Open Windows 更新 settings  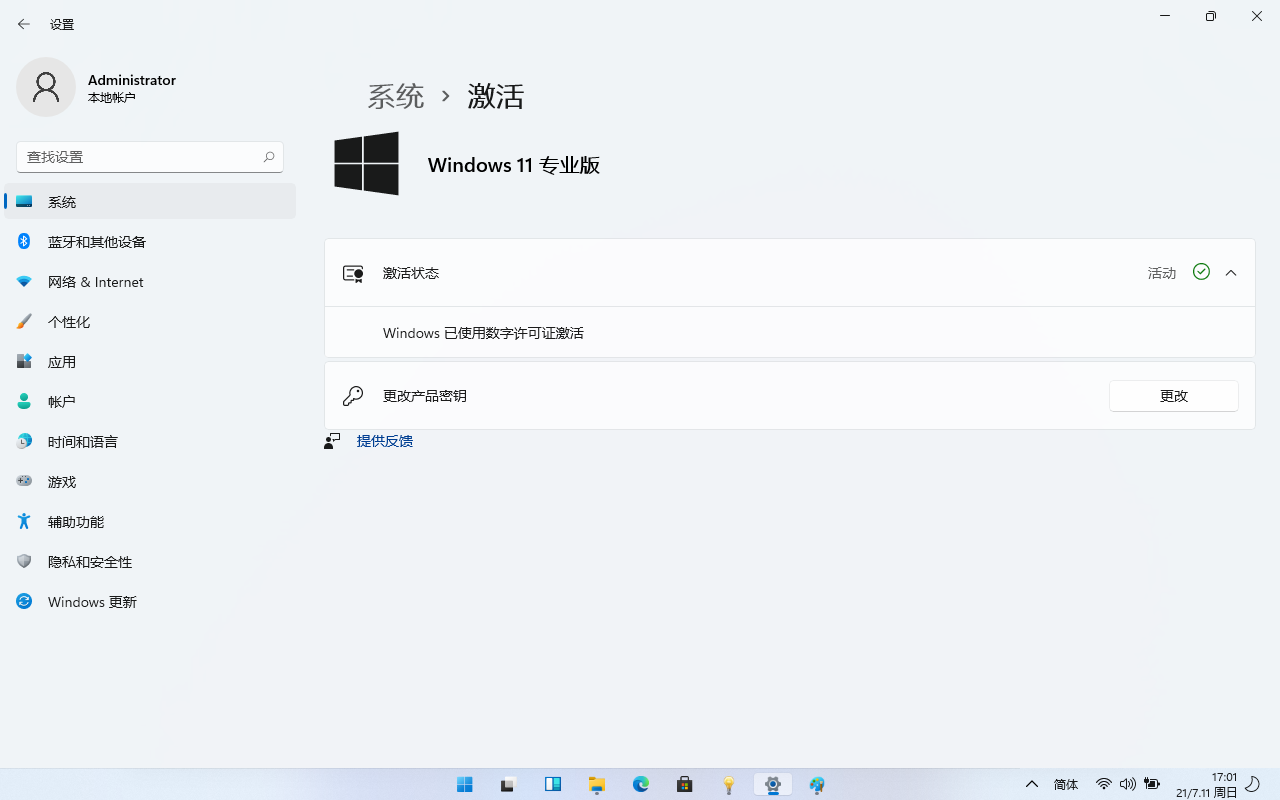coord(150,602)
